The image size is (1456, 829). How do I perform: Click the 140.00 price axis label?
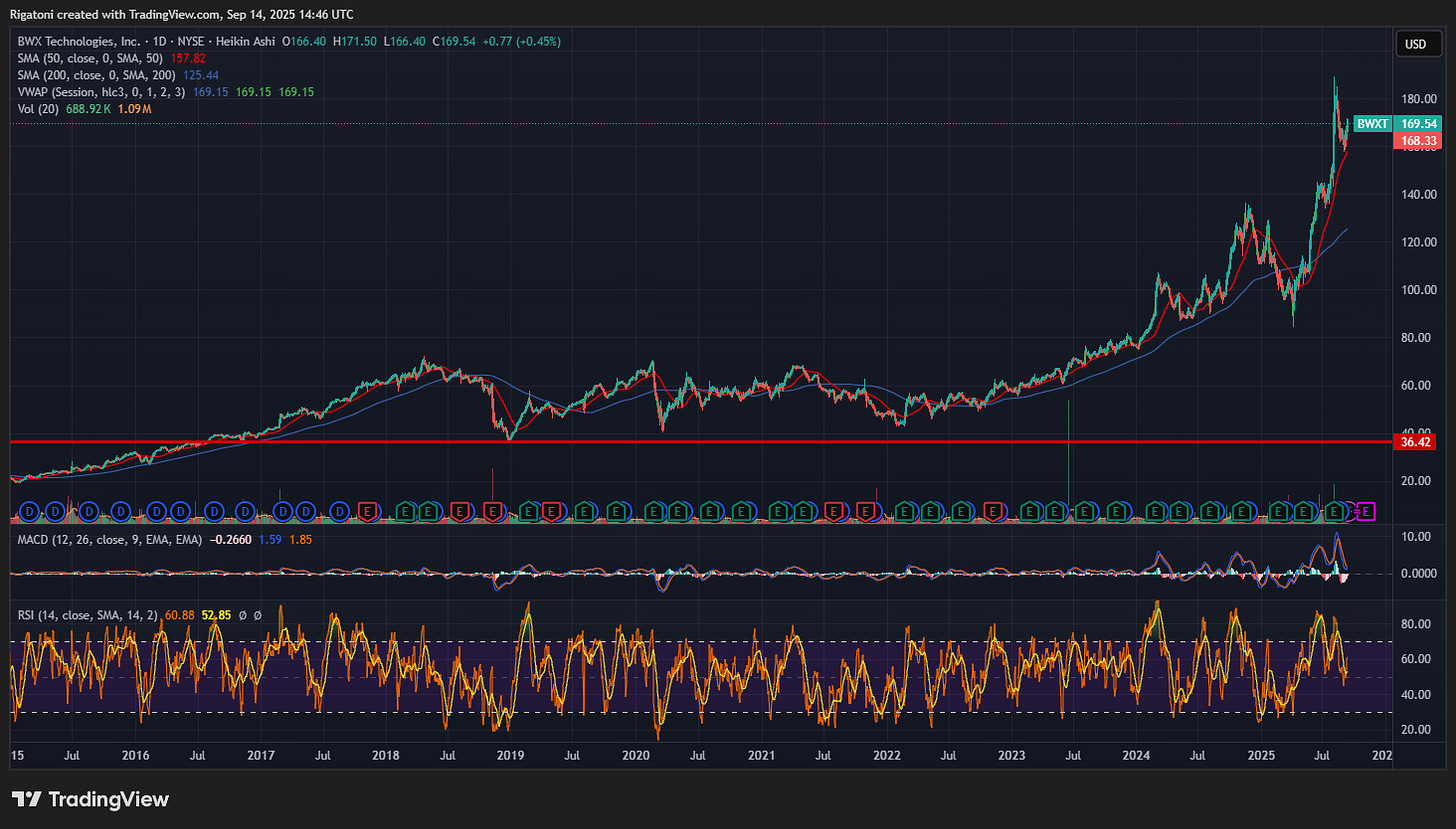point(1418,194)
